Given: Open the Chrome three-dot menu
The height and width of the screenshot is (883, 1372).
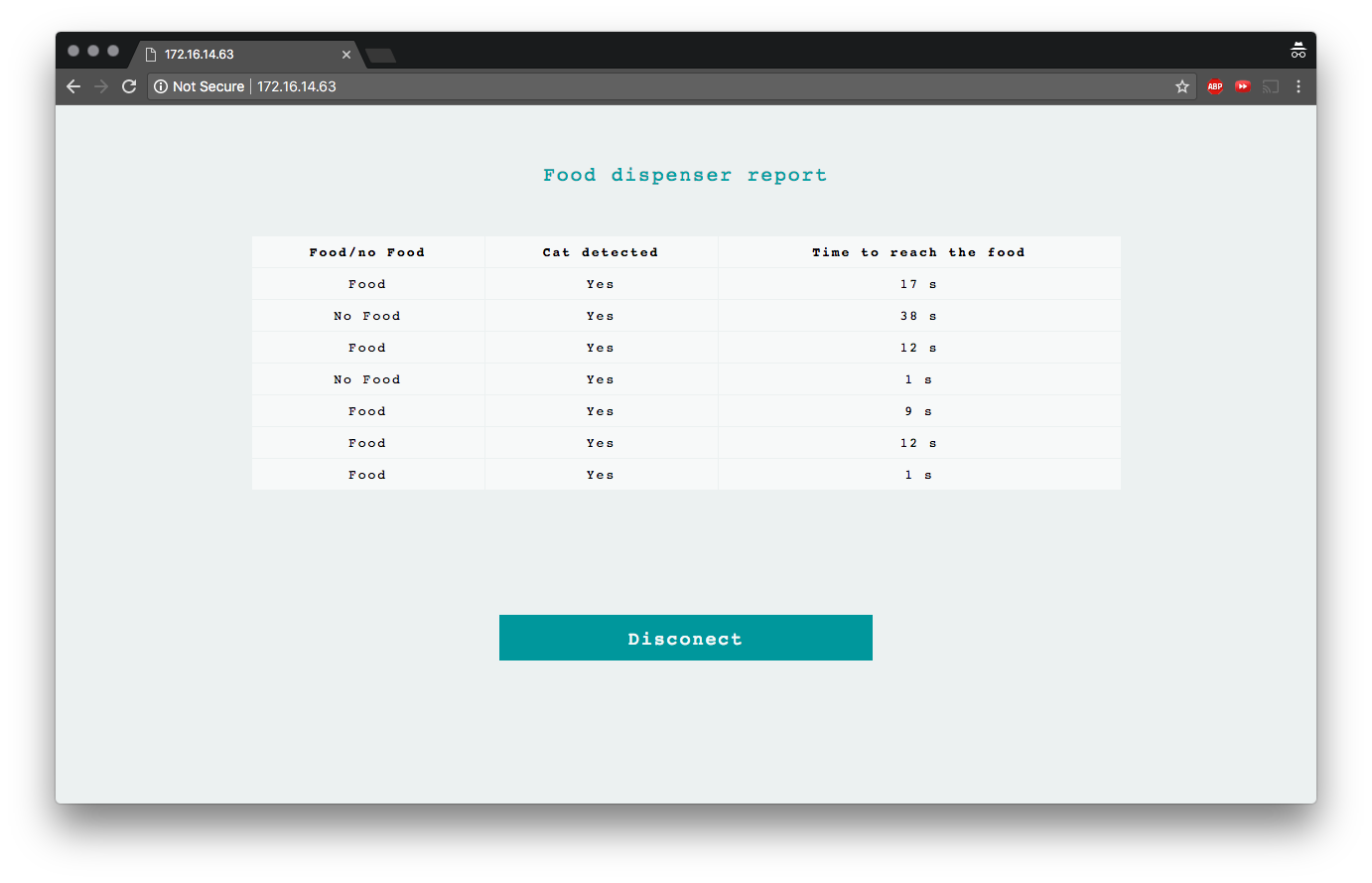Looking at the screenshot, I should pos(1299,86).
